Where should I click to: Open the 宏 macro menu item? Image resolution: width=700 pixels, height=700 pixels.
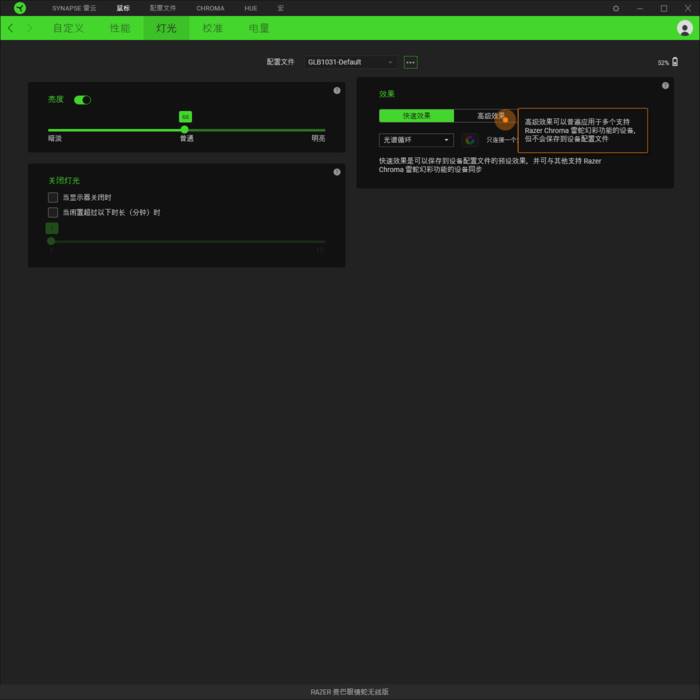pyautogui.click(x=280, y=8)
